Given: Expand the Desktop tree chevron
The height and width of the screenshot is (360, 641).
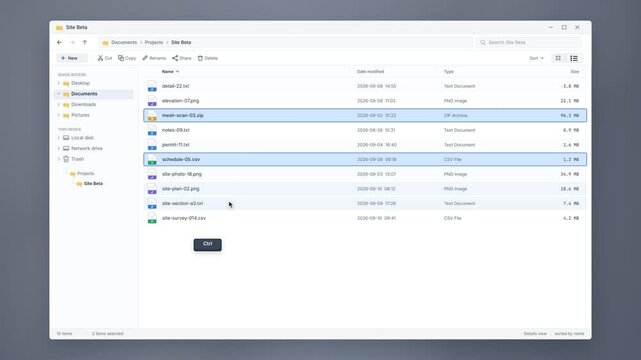Looking at the screenshot, I should coord(59,83).
